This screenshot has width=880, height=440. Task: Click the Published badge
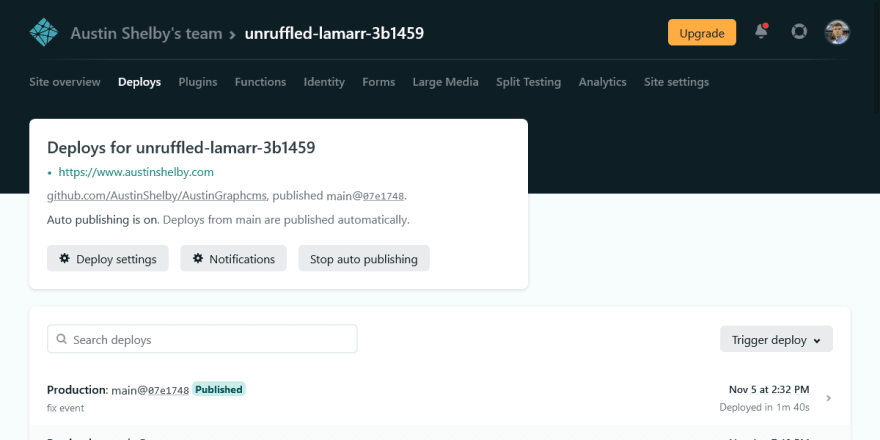tap(219, 389)
